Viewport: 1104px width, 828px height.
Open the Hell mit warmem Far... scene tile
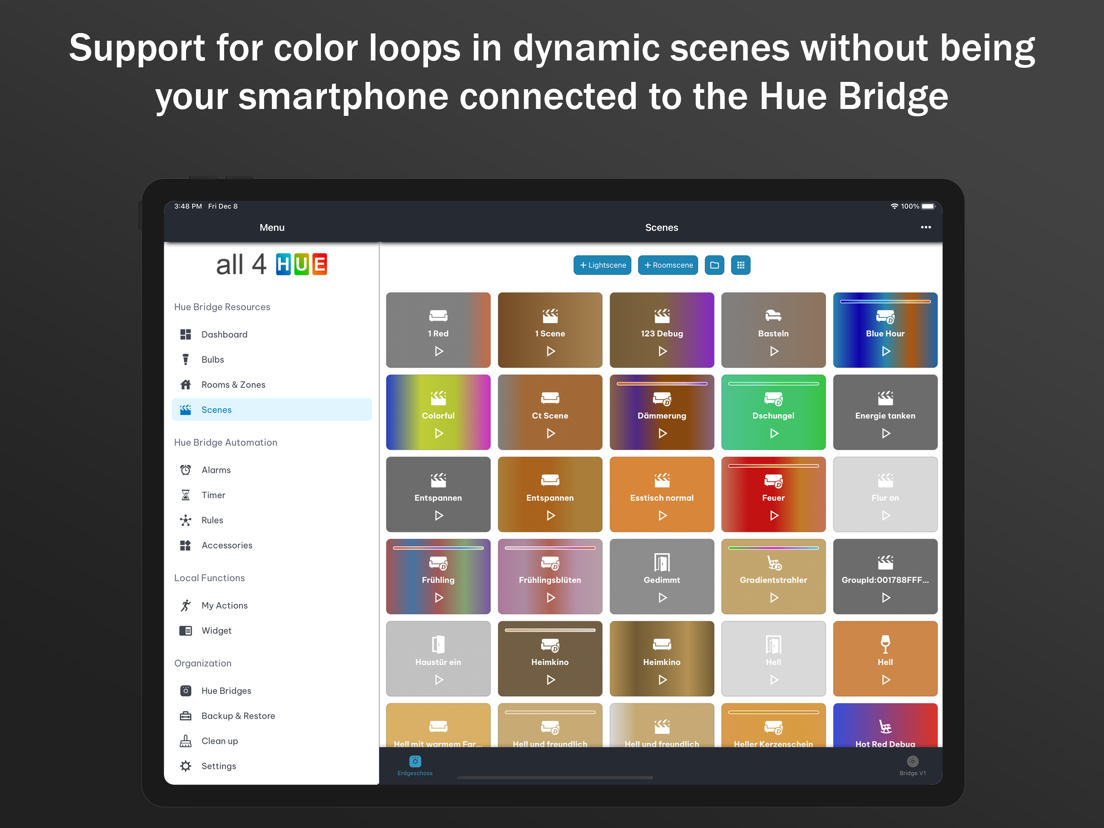tap(438, 726)
